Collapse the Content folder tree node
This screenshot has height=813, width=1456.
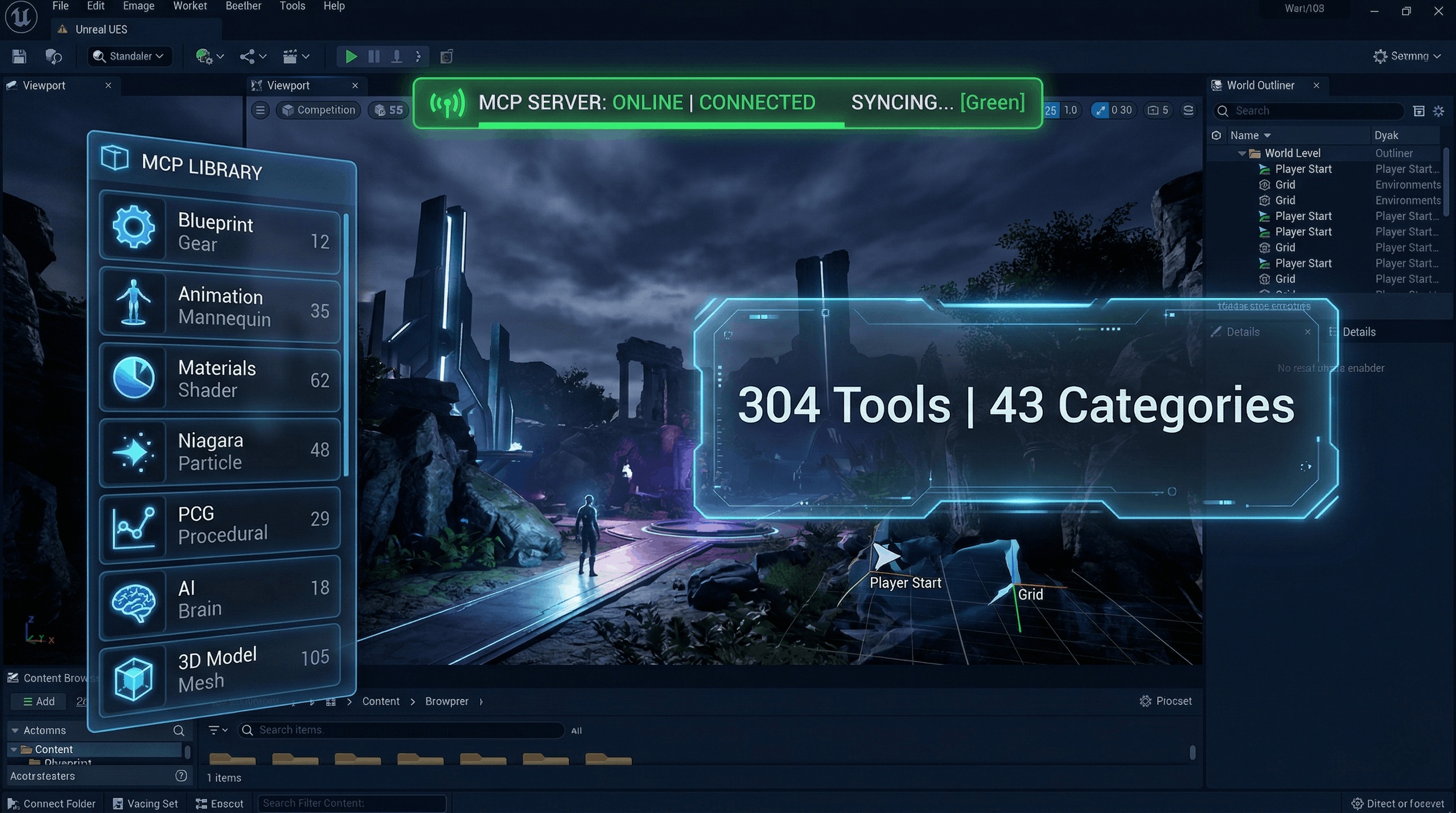tap(14, 750)
